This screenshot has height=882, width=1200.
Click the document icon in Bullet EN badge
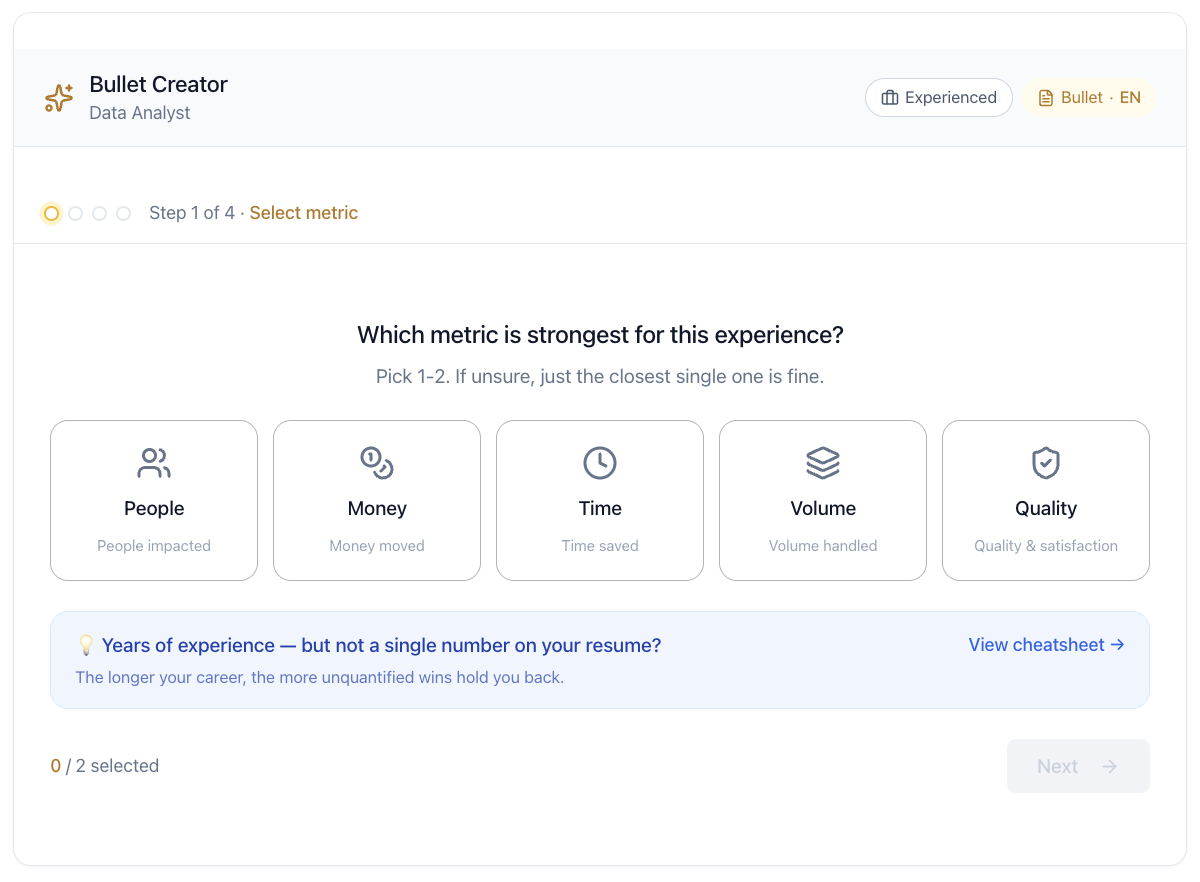(1046, 98)
